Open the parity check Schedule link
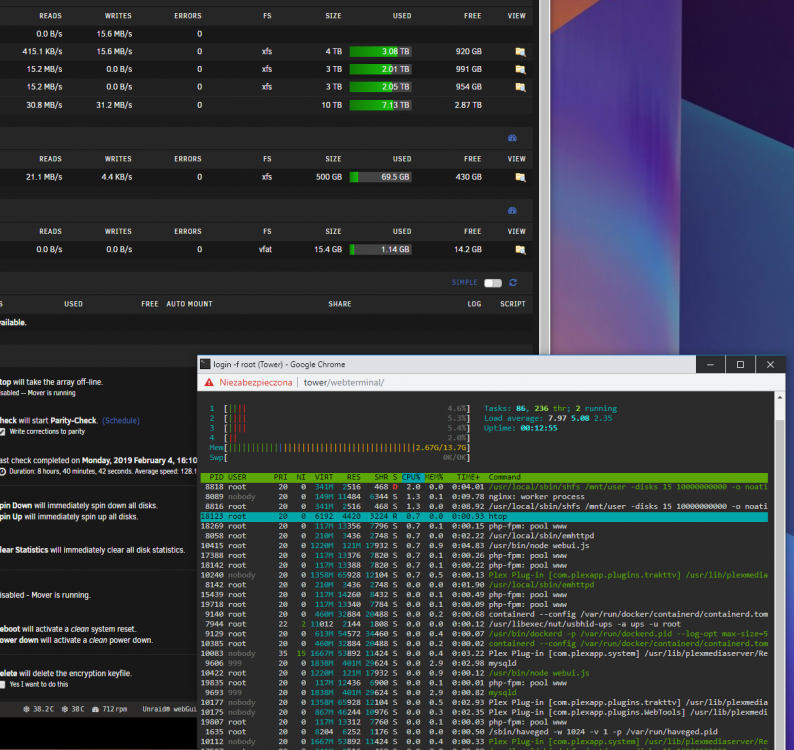The height and width of the screenshot is (750, 794). coord(121,420)
